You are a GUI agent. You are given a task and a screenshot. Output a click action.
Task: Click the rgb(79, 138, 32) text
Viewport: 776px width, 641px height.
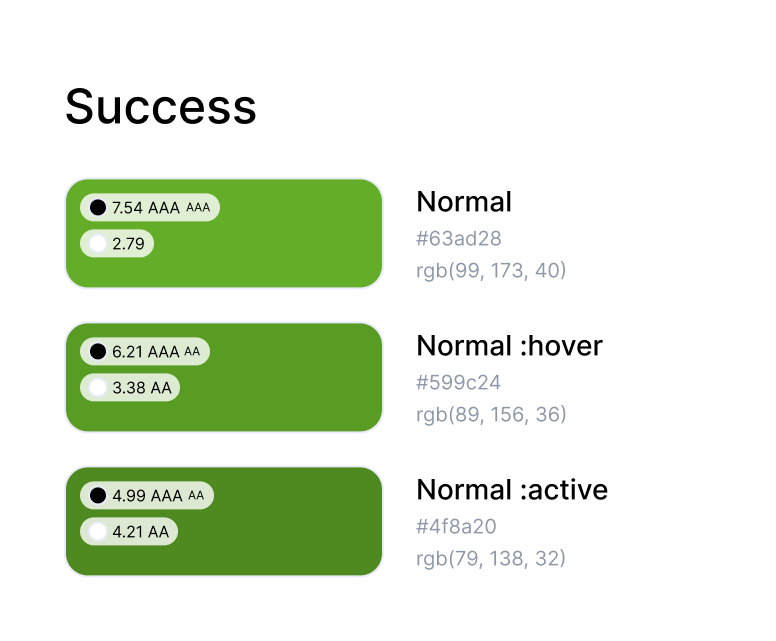click(491, 558)
